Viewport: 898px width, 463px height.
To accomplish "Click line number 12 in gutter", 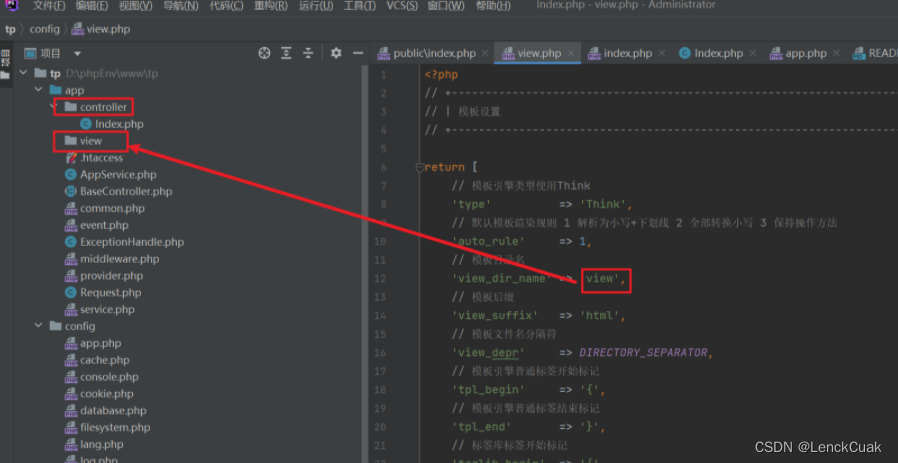I will click(380, 278).
